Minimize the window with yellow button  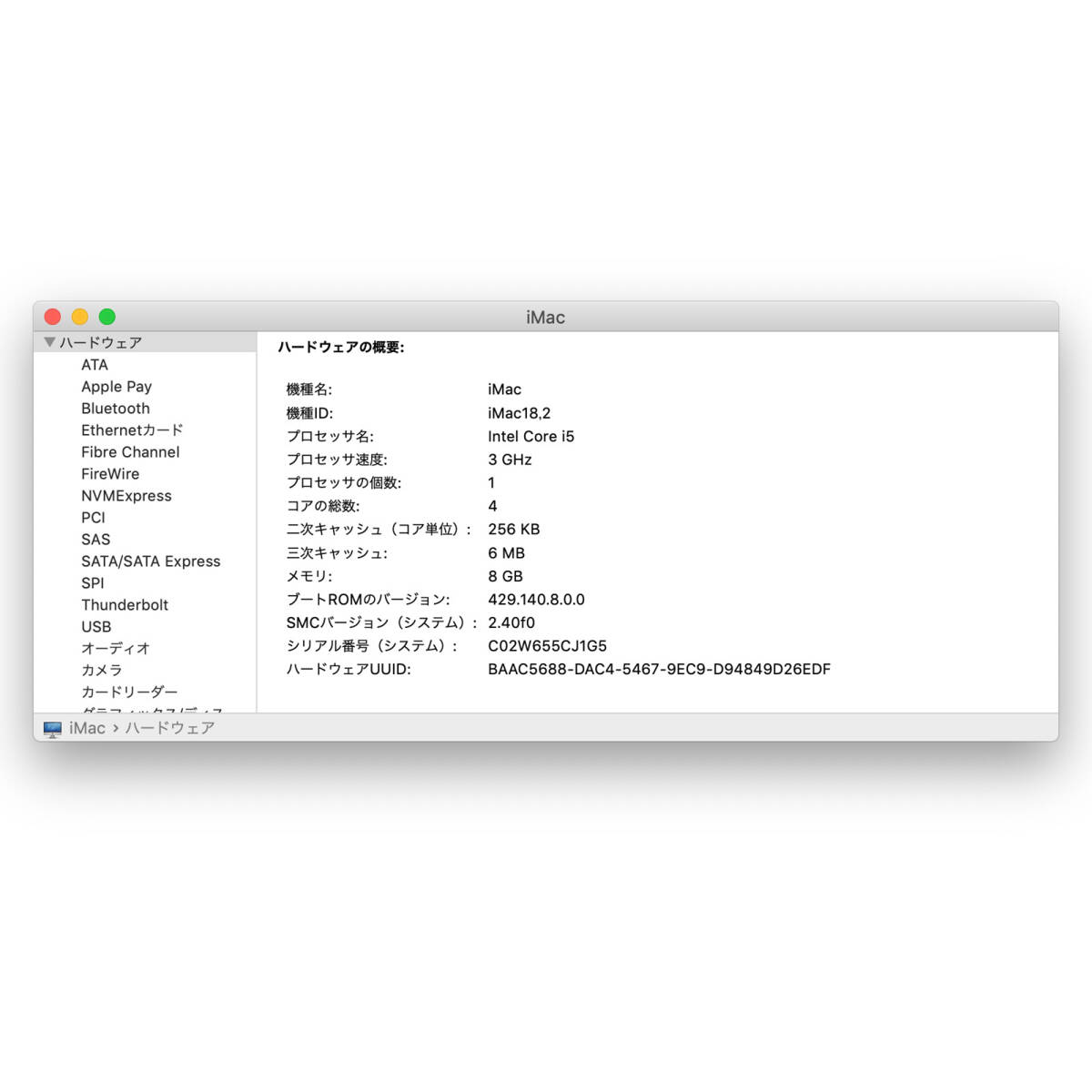click(80, 317)
